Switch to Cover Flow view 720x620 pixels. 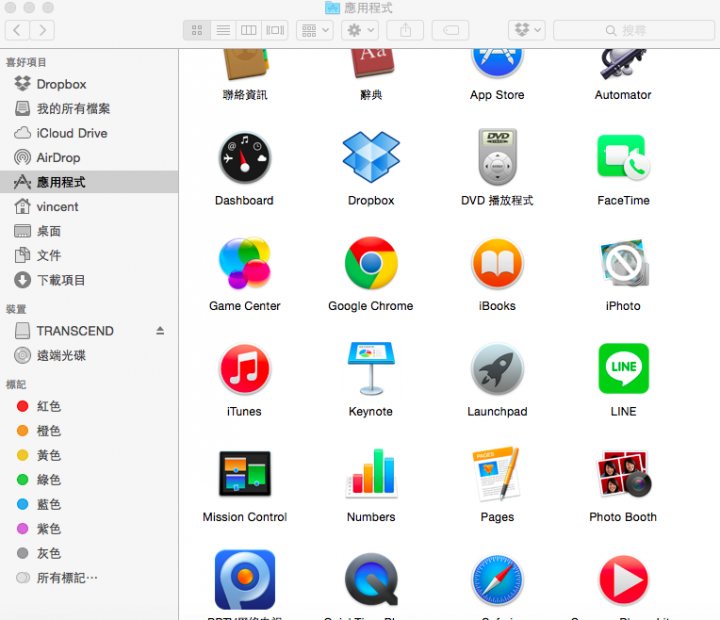275,30
